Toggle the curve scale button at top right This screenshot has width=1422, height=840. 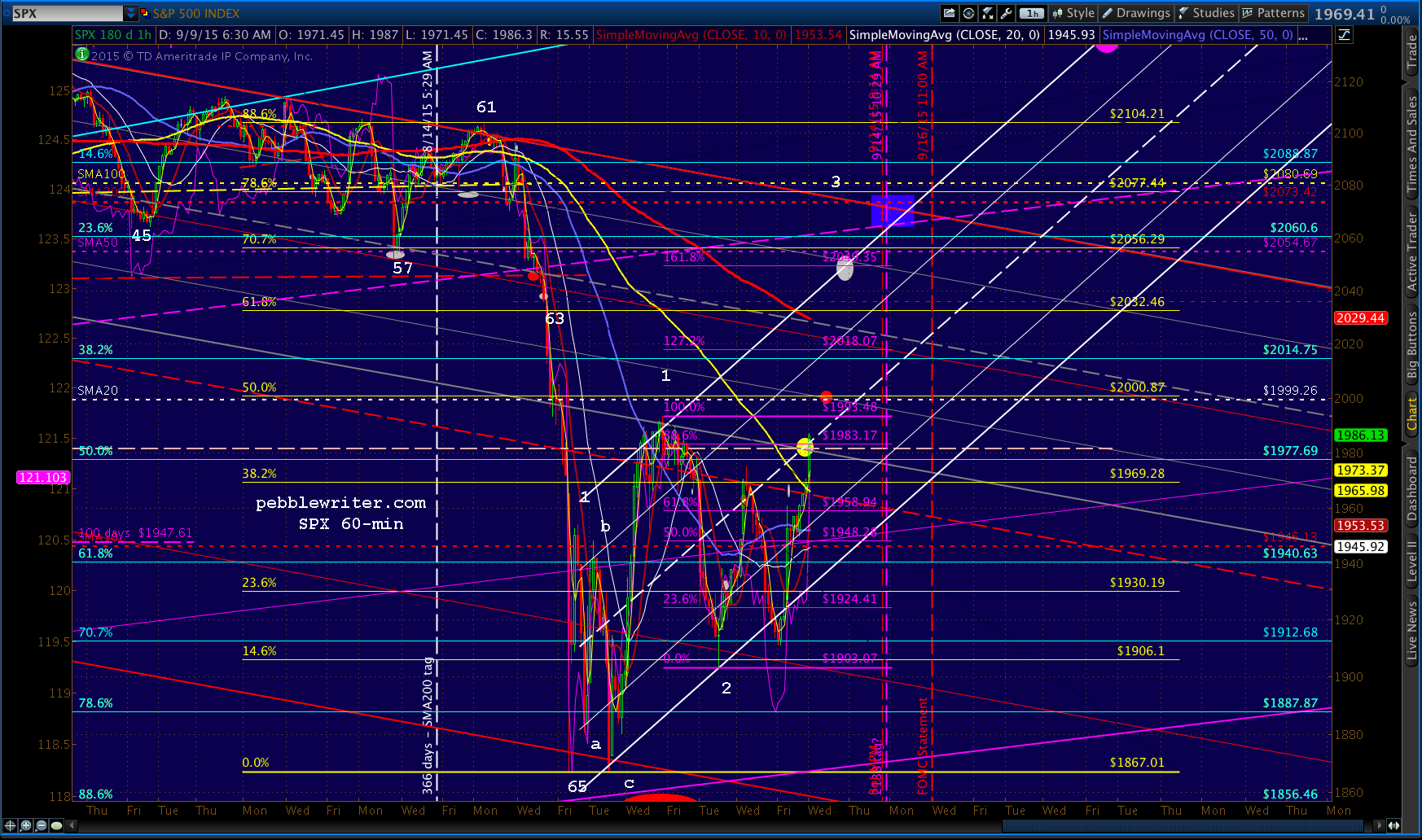(1344, 34)
